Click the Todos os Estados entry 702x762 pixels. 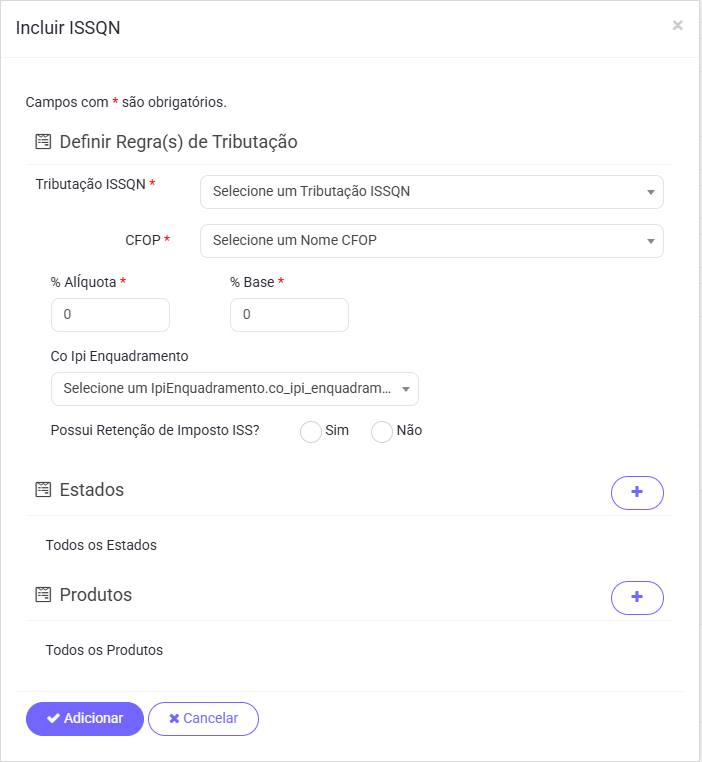click(101, 546)
